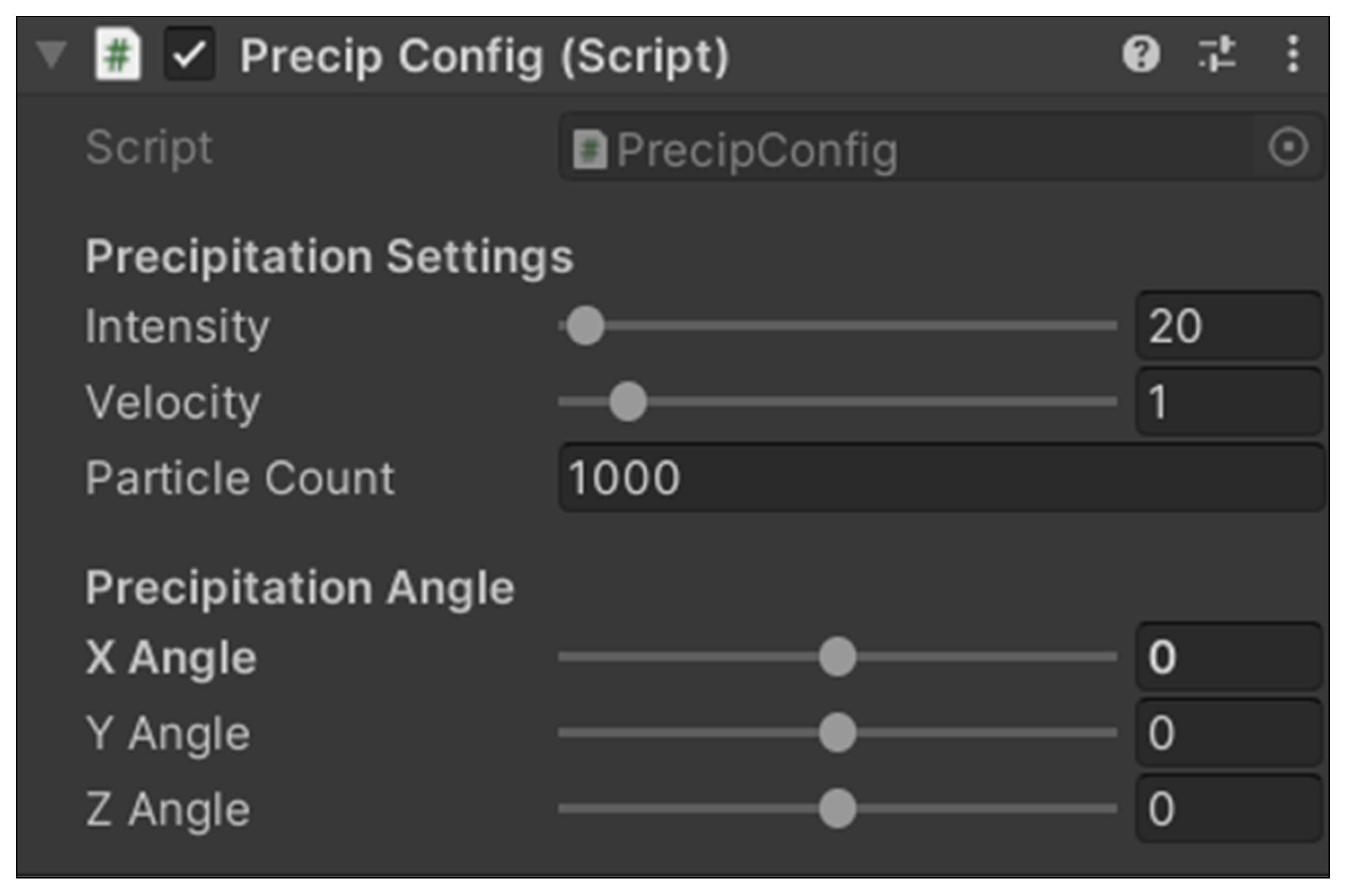Viewport: 1347px width, 896px height.
Task: Disable the Precip Config script checkbox
Action: [x=190, y=55]
